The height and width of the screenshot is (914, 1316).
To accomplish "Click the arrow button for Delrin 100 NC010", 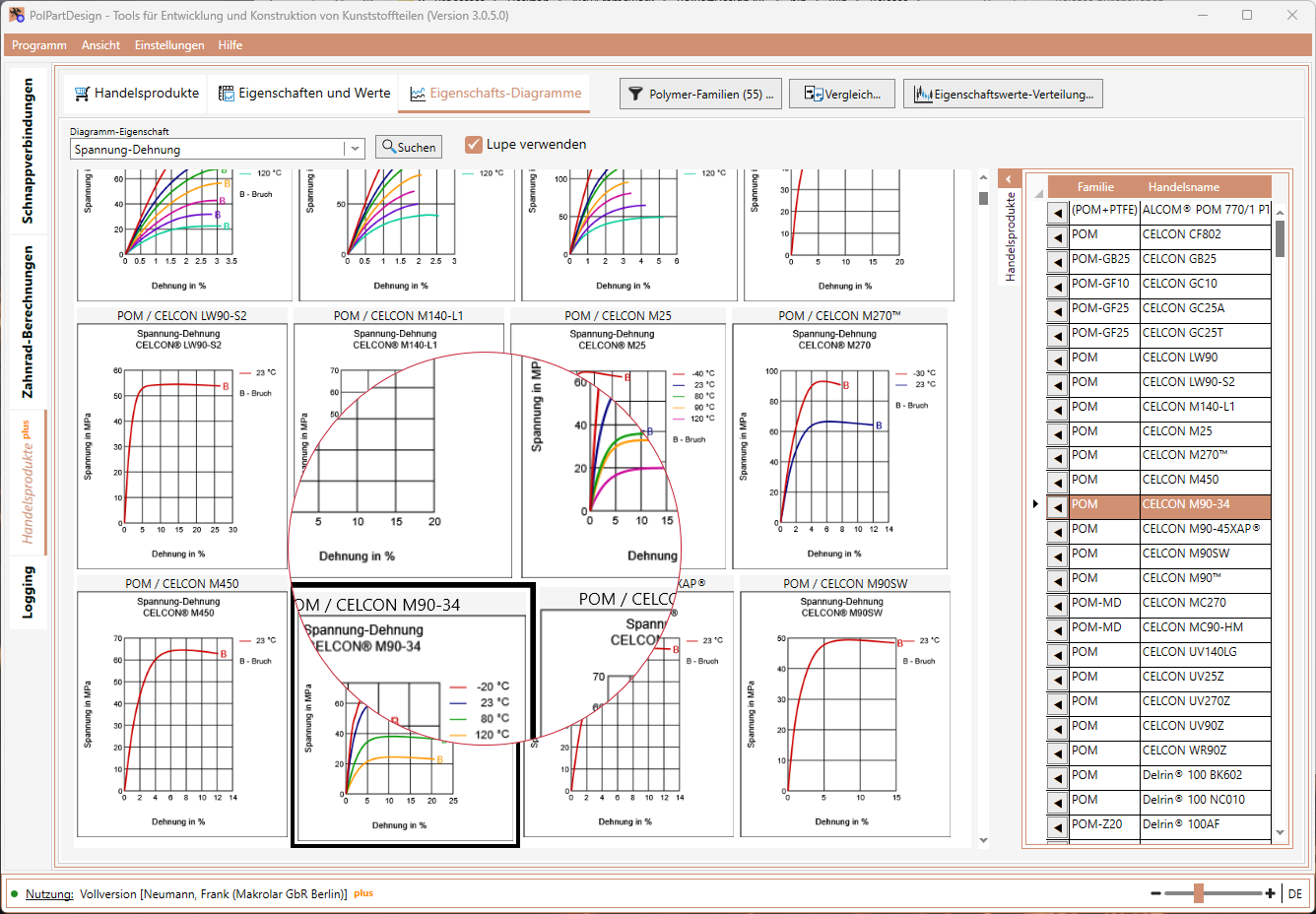I will pyautogui.click(x=1058, y=802).
